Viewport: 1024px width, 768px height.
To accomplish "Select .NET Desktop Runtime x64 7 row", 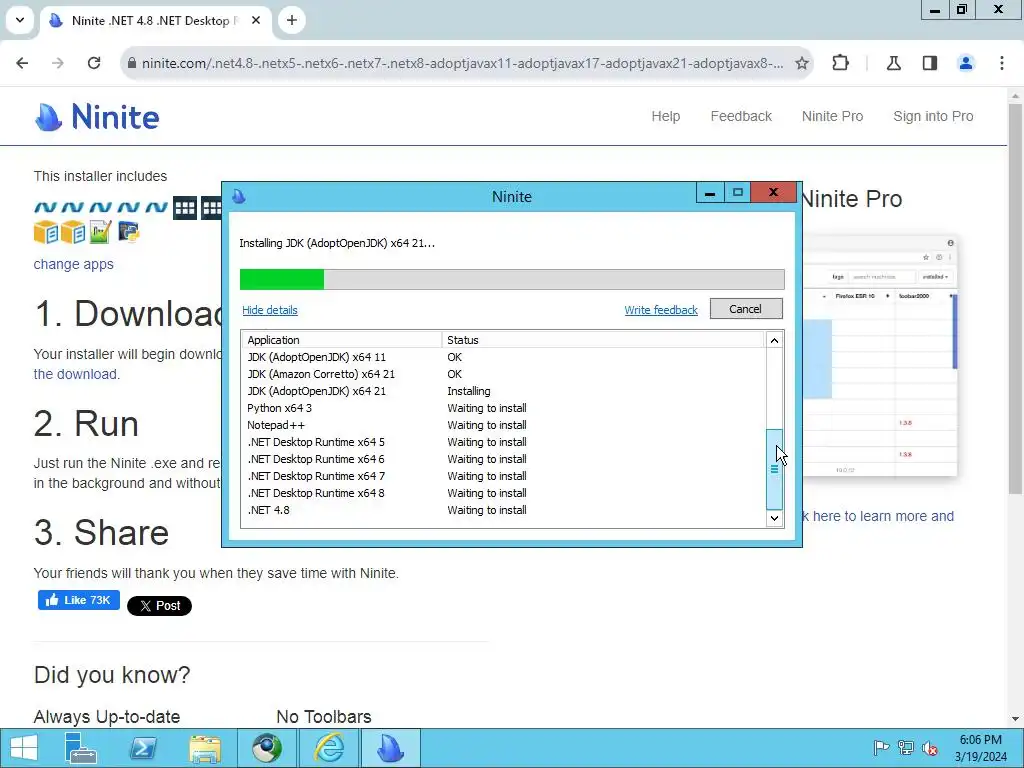I will pyautogui.click(x=504, y=476).
